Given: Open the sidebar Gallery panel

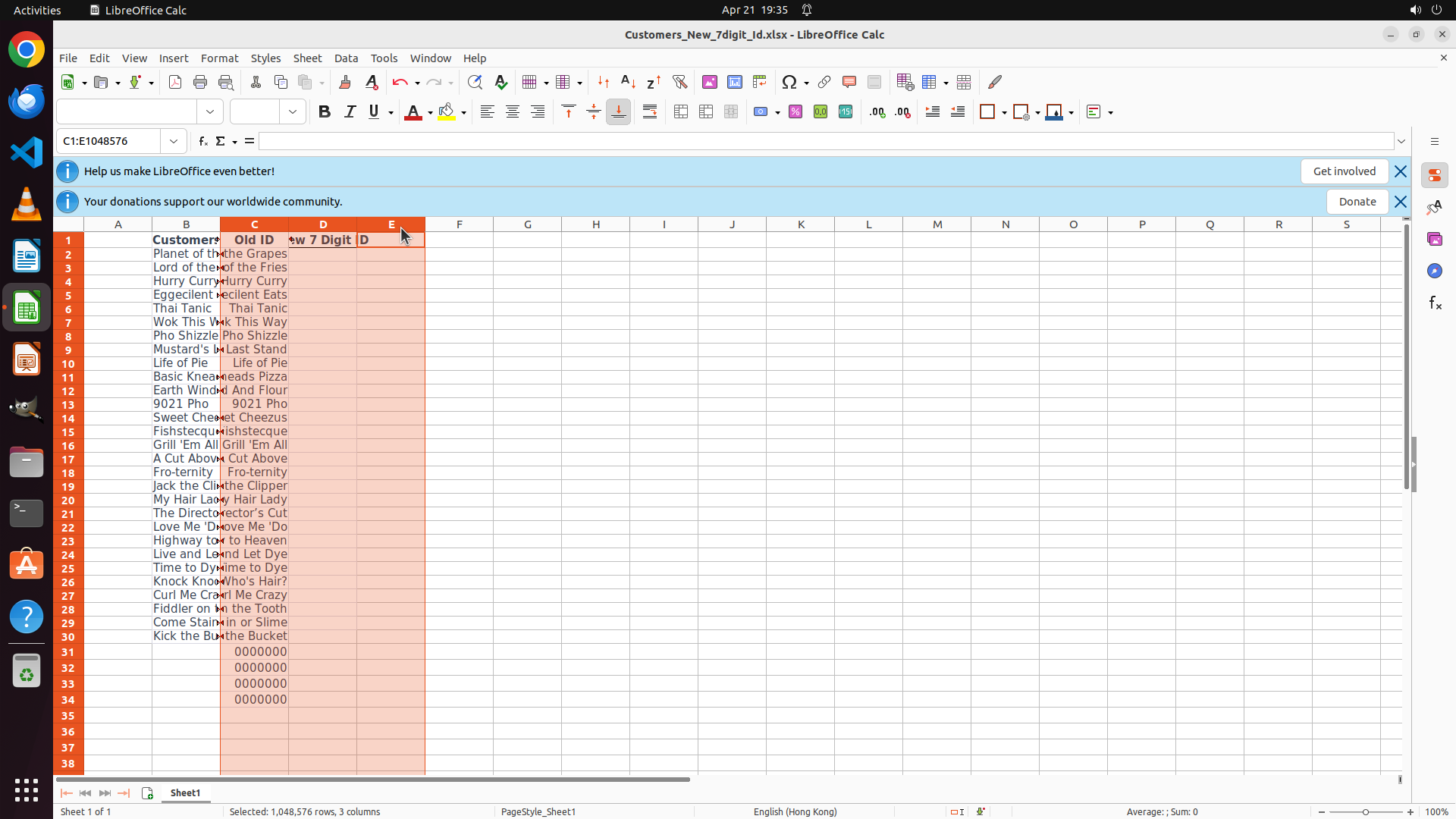Looking at the screenshot, I should click(x=1435, y=239).
